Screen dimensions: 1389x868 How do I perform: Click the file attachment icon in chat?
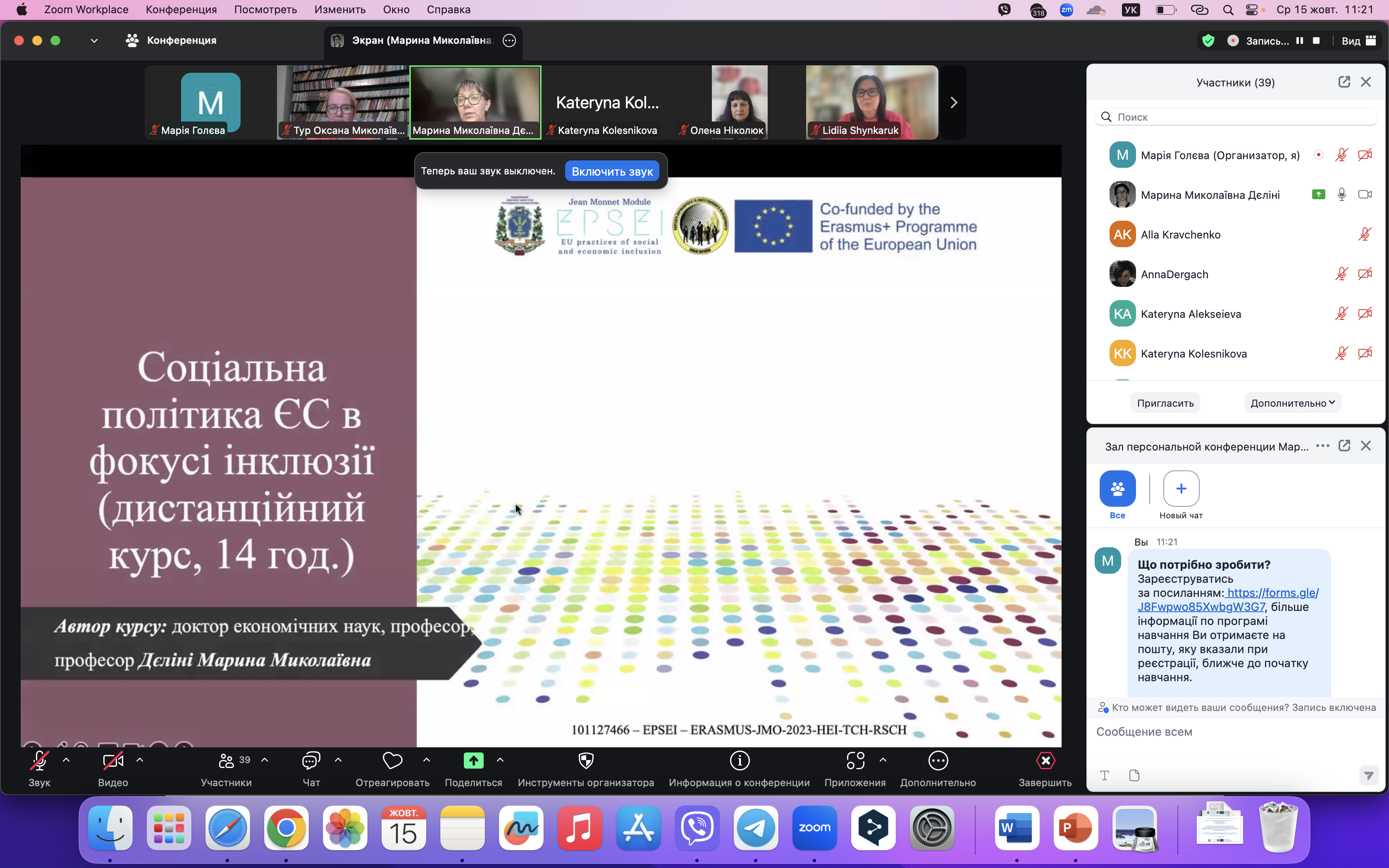[1134, 775]
